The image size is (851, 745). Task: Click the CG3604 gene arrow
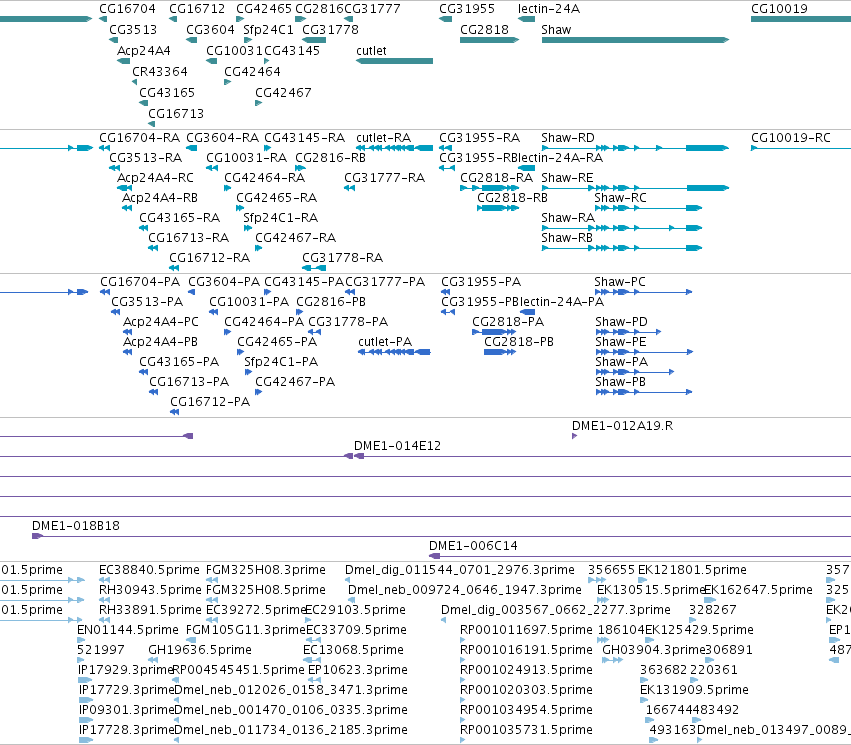click(192, 40)
